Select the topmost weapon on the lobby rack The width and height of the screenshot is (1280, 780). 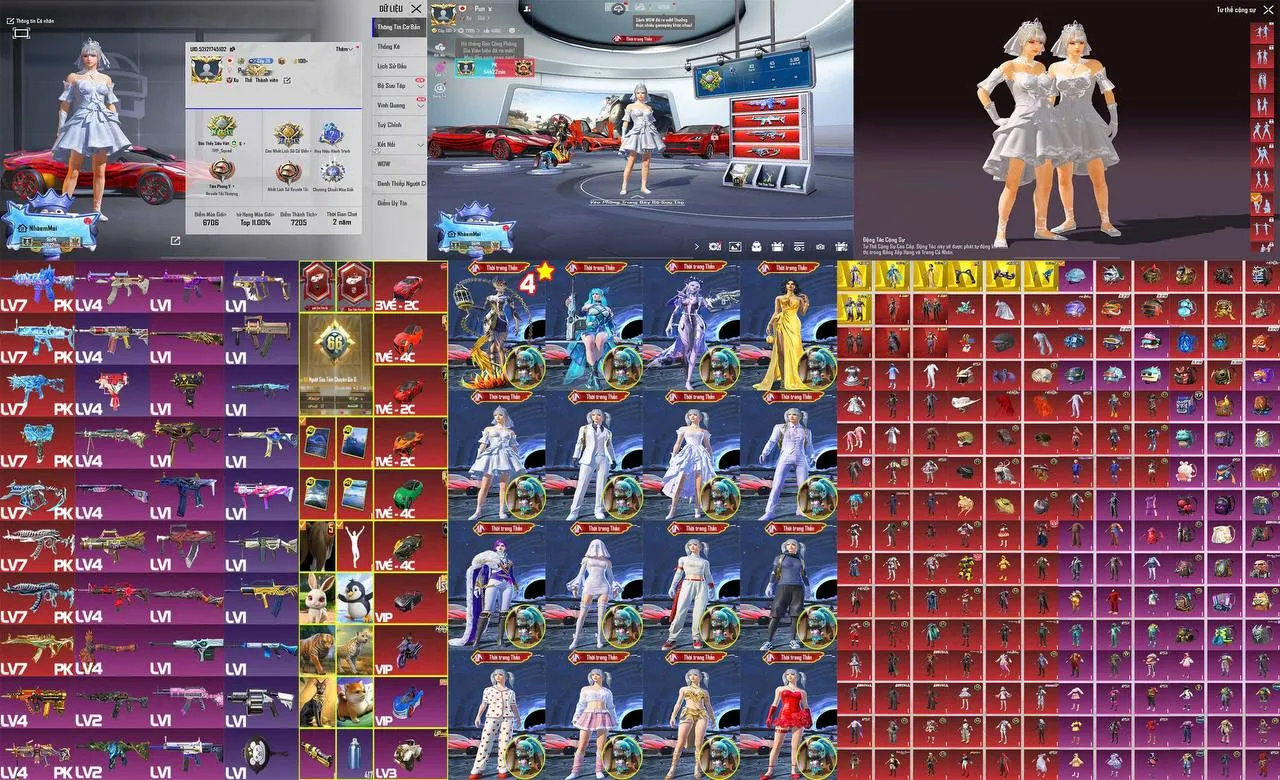765,103
